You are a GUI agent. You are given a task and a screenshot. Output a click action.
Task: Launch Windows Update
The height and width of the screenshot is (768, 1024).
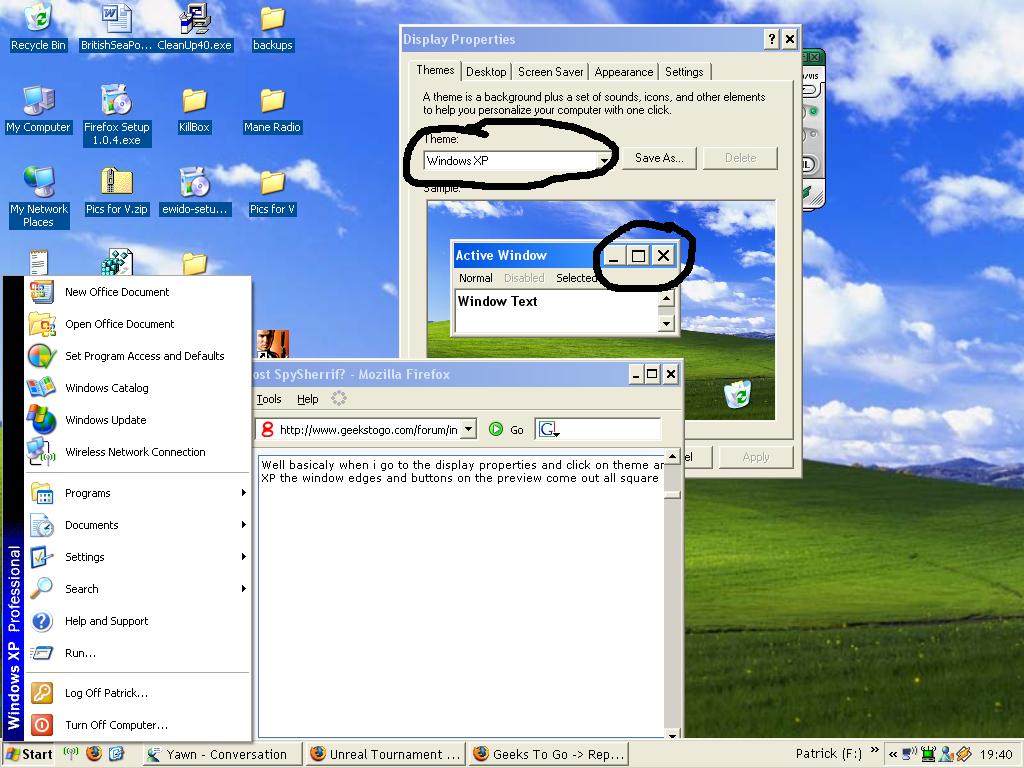[x=138, y=420]
